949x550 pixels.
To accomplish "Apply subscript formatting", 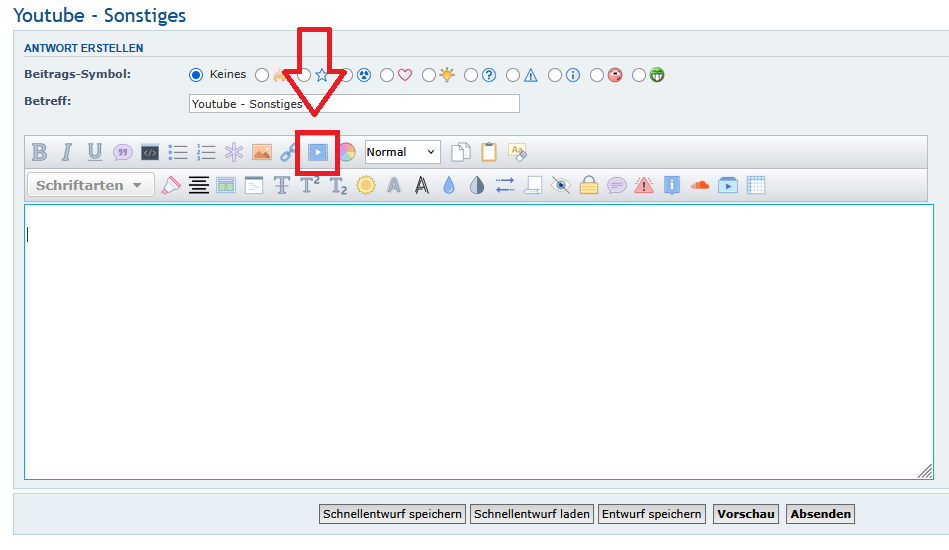I will (338, 186).
